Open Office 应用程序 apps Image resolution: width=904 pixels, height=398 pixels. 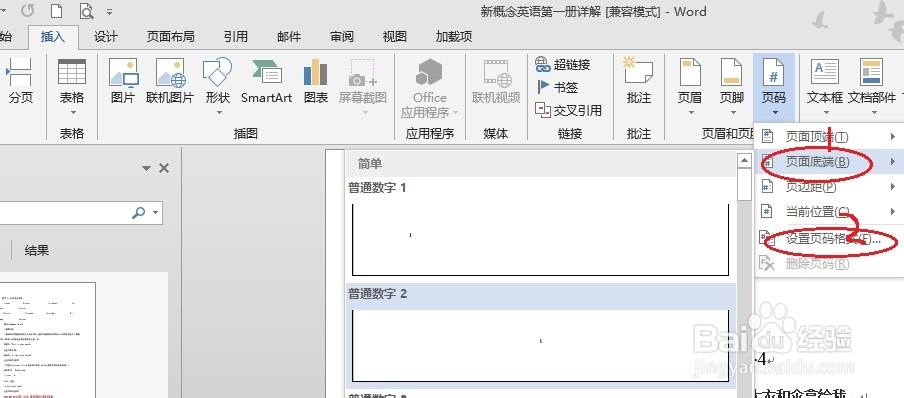point(430,88)
